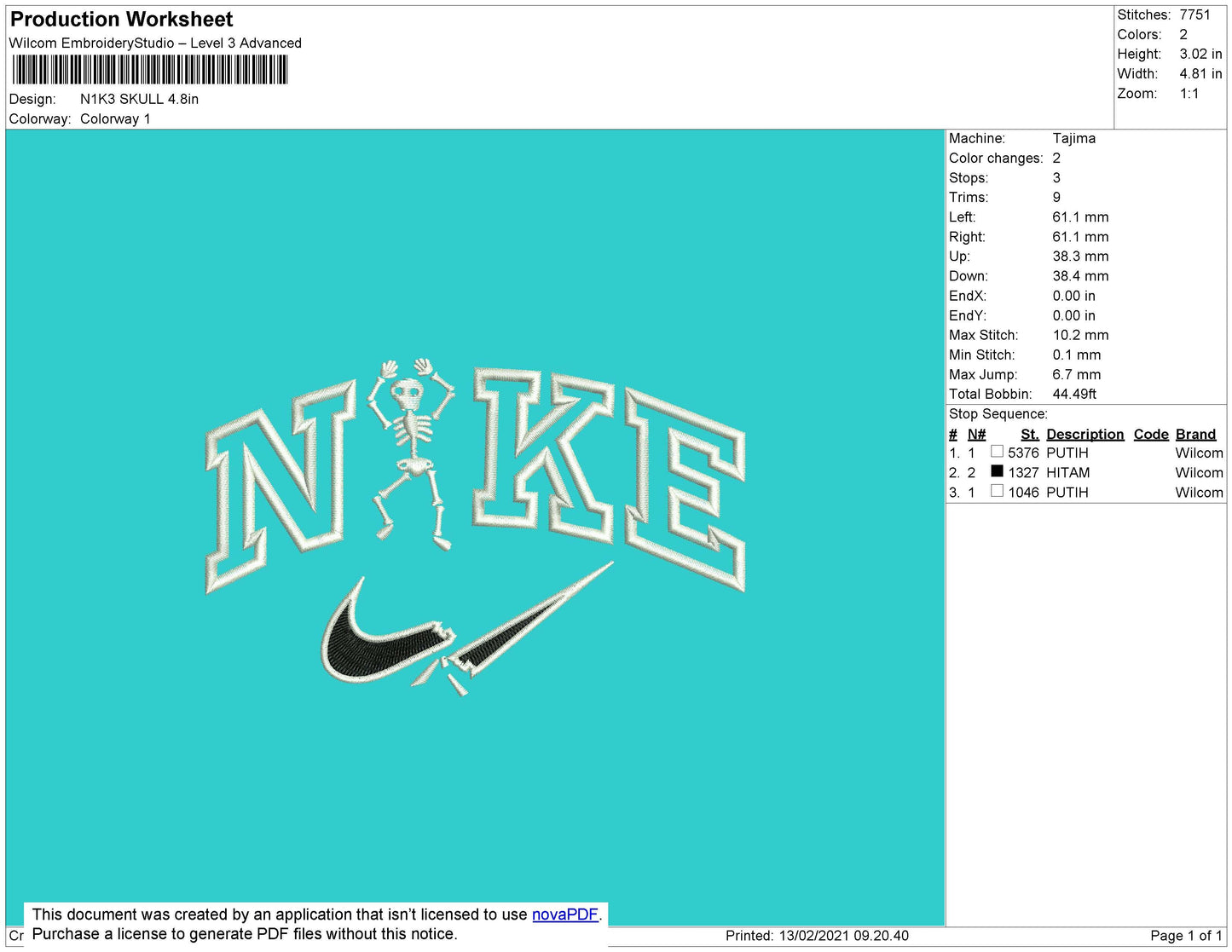Click the white swatch for stop 1 PUTIH
The width and height of the screenshot is (1232, 952).
pyautogui.click(x=997, y=451)
